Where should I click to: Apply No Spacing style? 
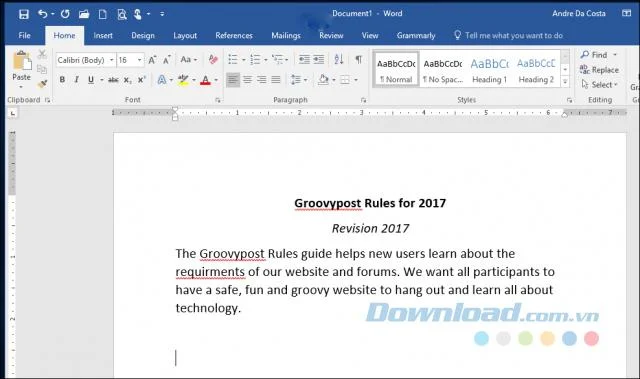point(443,69)
